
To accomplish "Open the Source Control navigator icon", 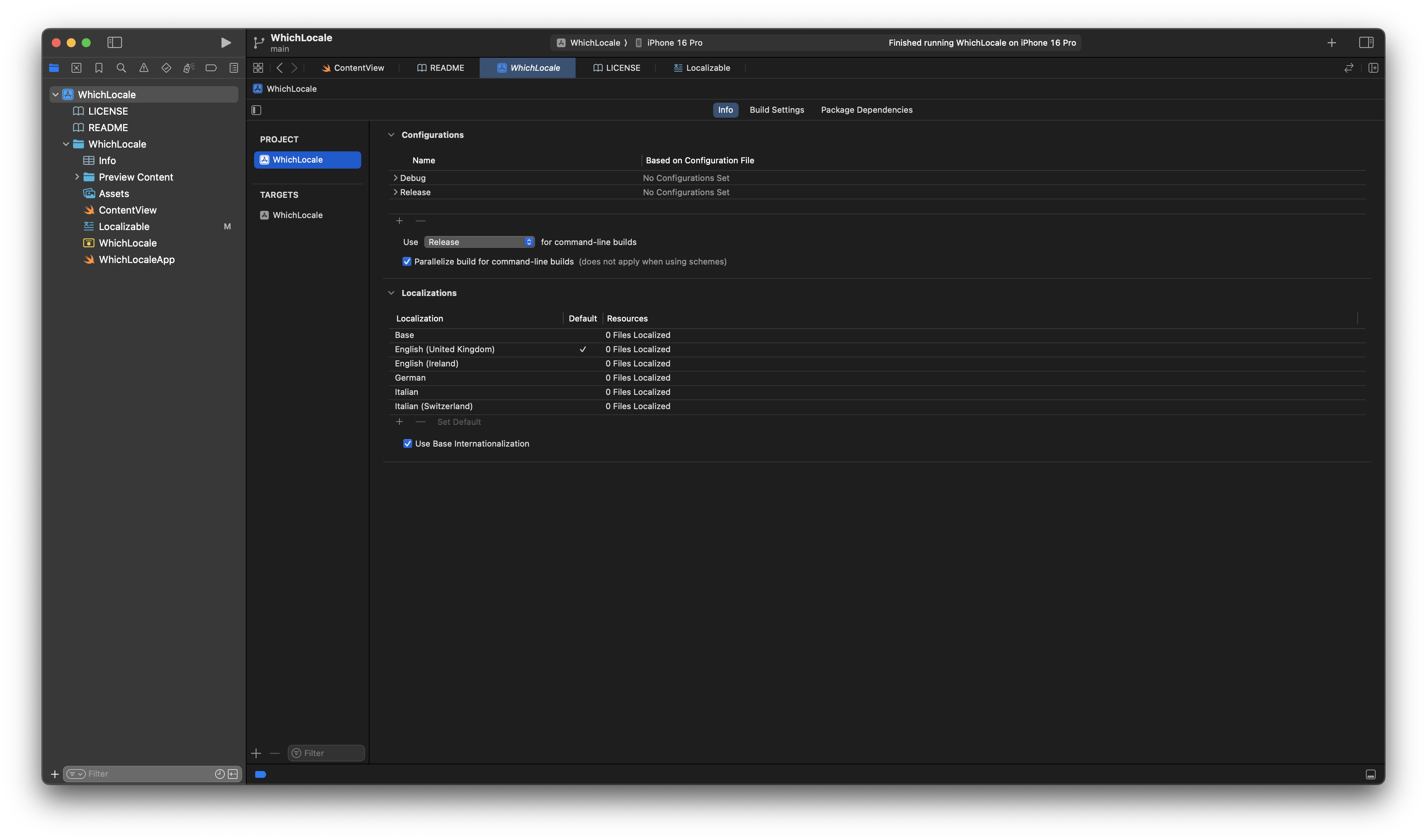I will click(76, 68).
